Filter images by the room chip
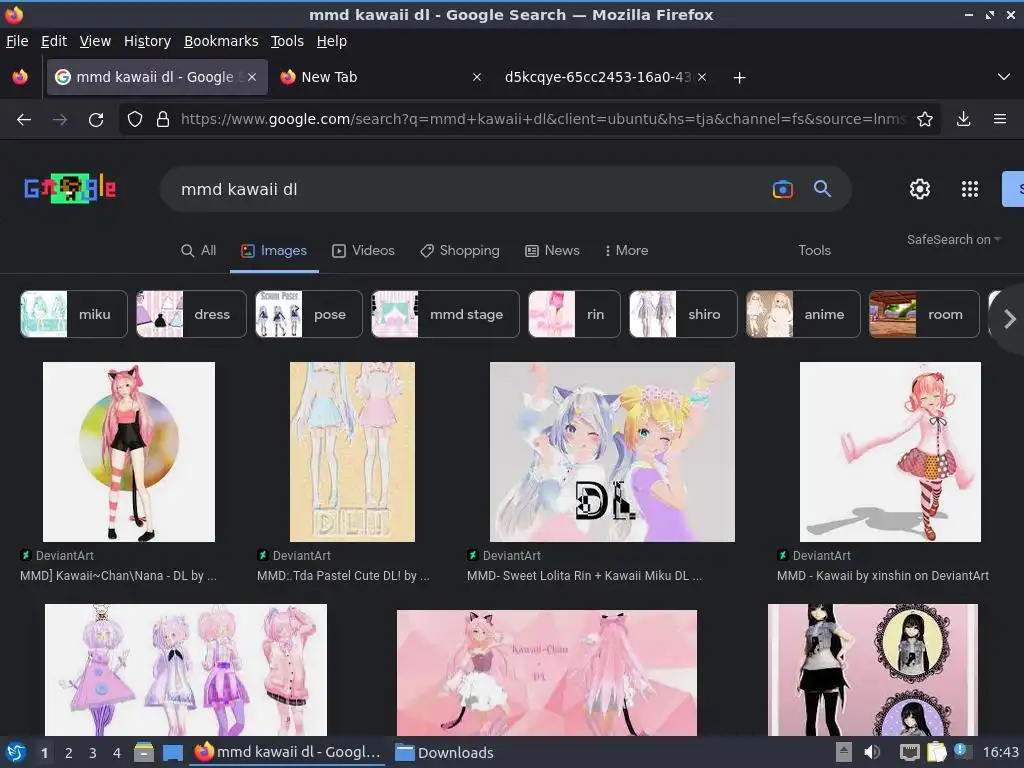Image resolution: width=1024 pixels, height=768 pixels. tap(924, 314)
